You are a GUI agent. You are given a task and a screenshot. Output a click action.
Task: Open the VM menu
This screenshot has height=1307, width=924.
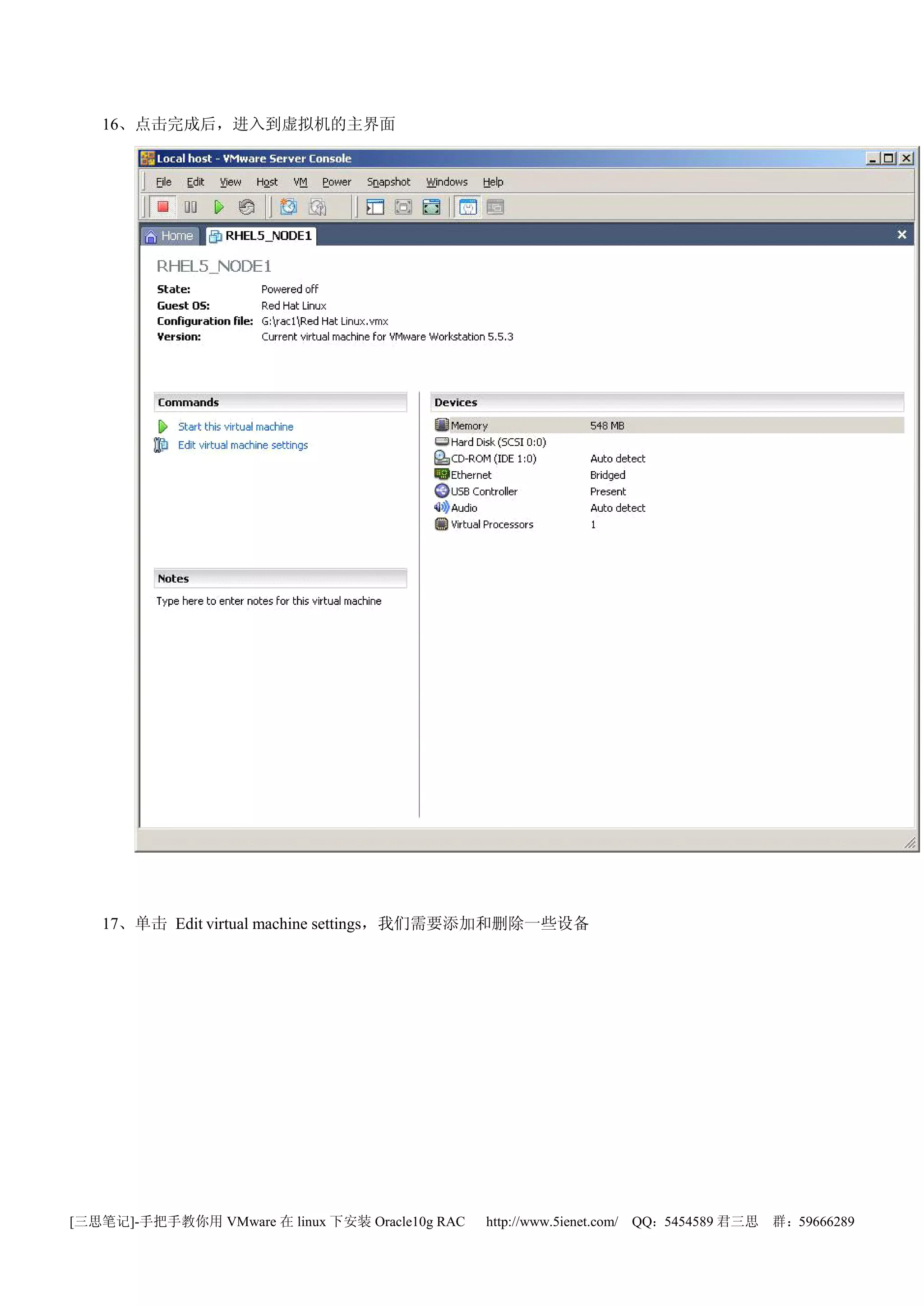pyautogui.click(x=300, y=182)
